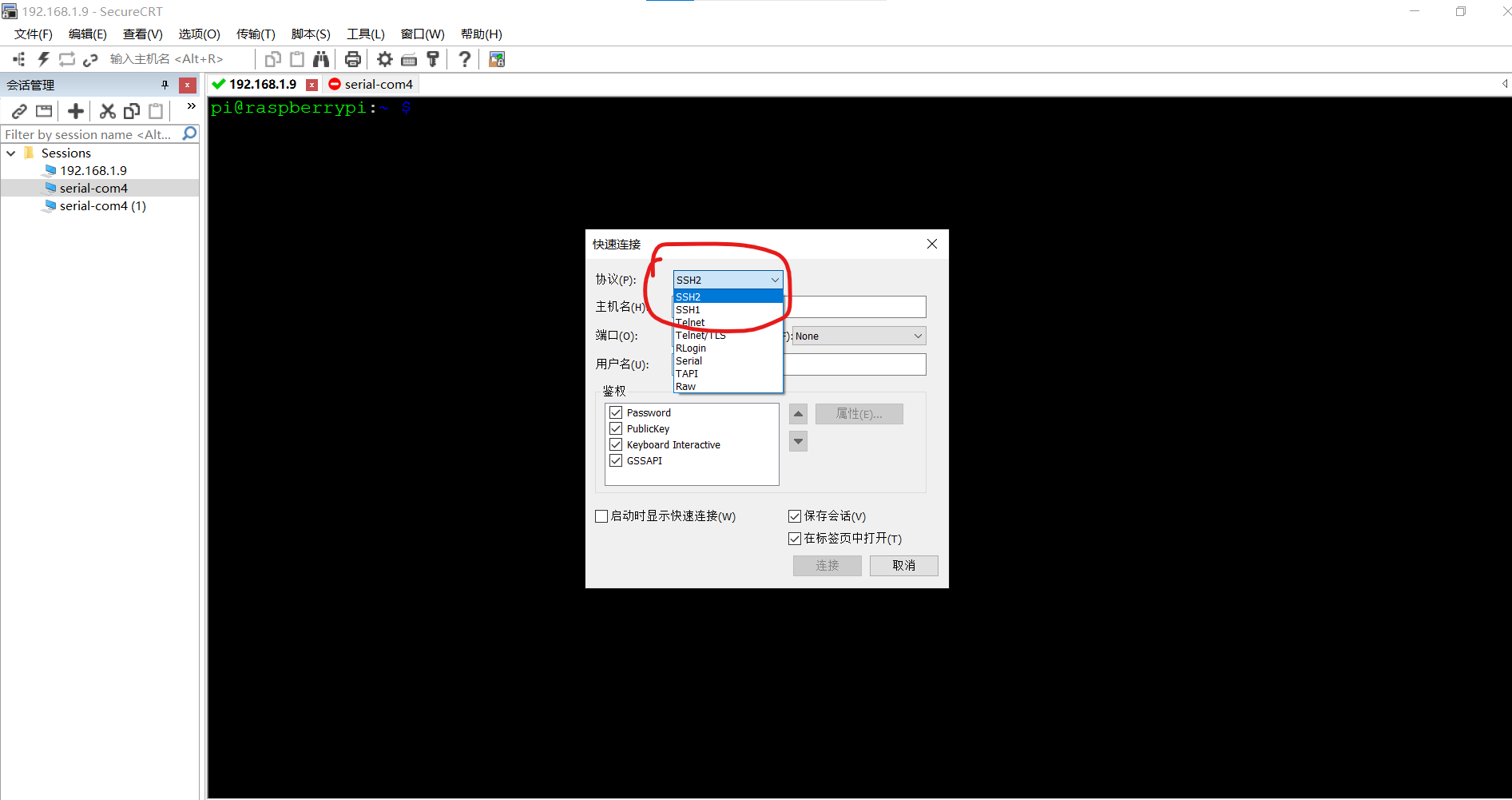Click the Copy icon in session manager
Image resolution: width=1512 pixels, height=800 pixels.
pyautogui.click(x=132, y=111)
